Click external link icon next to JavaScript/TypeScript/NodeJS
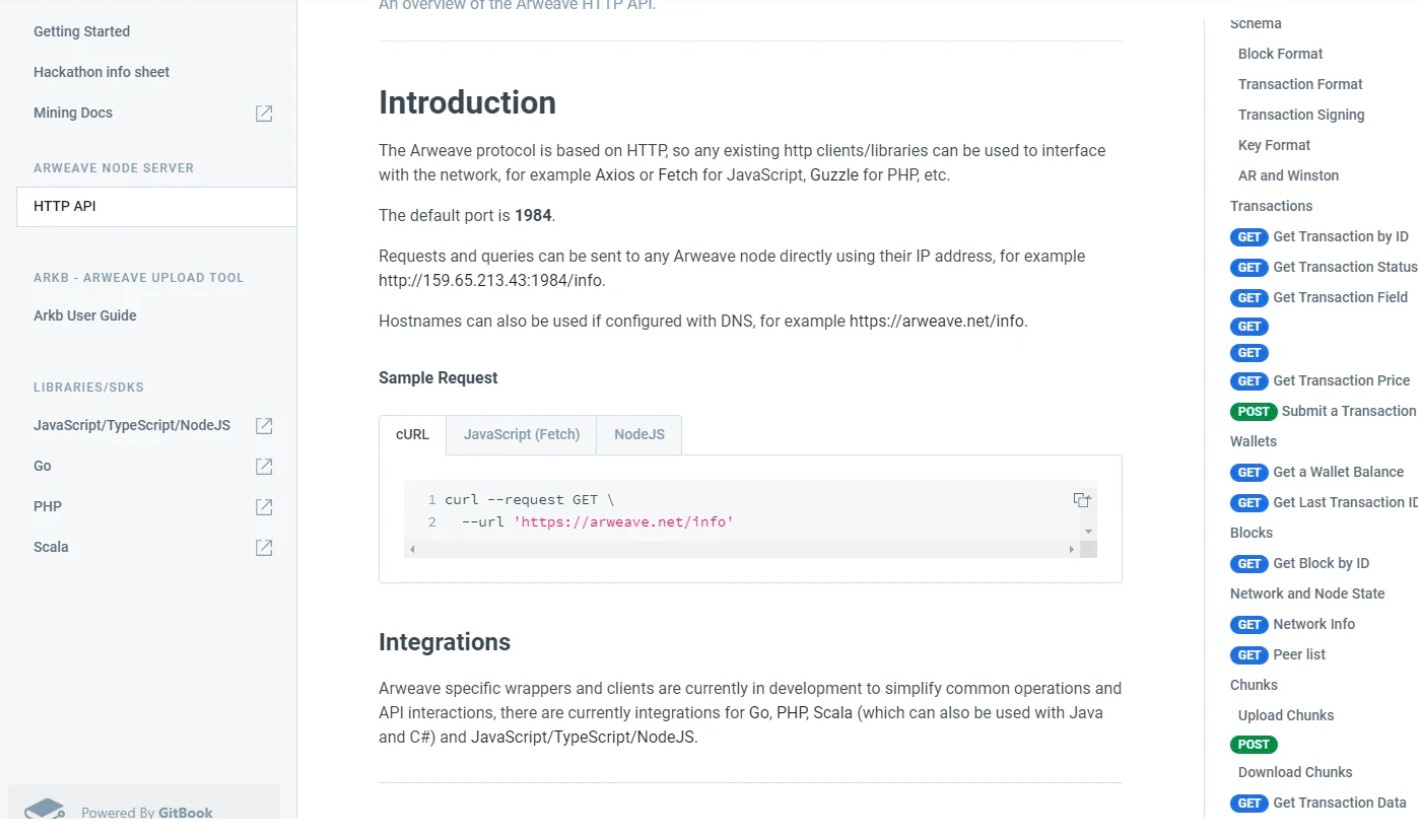 [264, 426]
